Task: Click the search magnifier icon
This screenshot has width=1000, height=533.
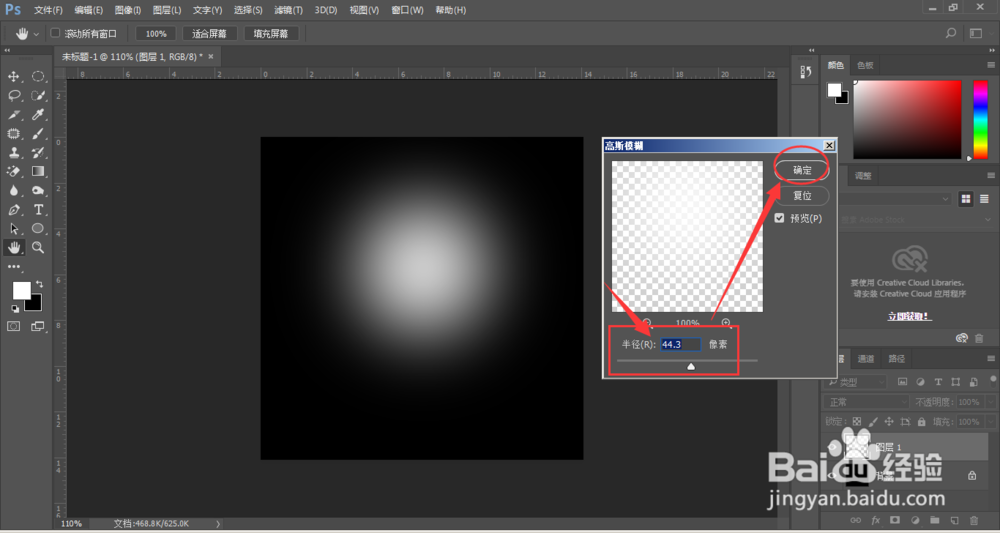Action: tap(950, 33)
